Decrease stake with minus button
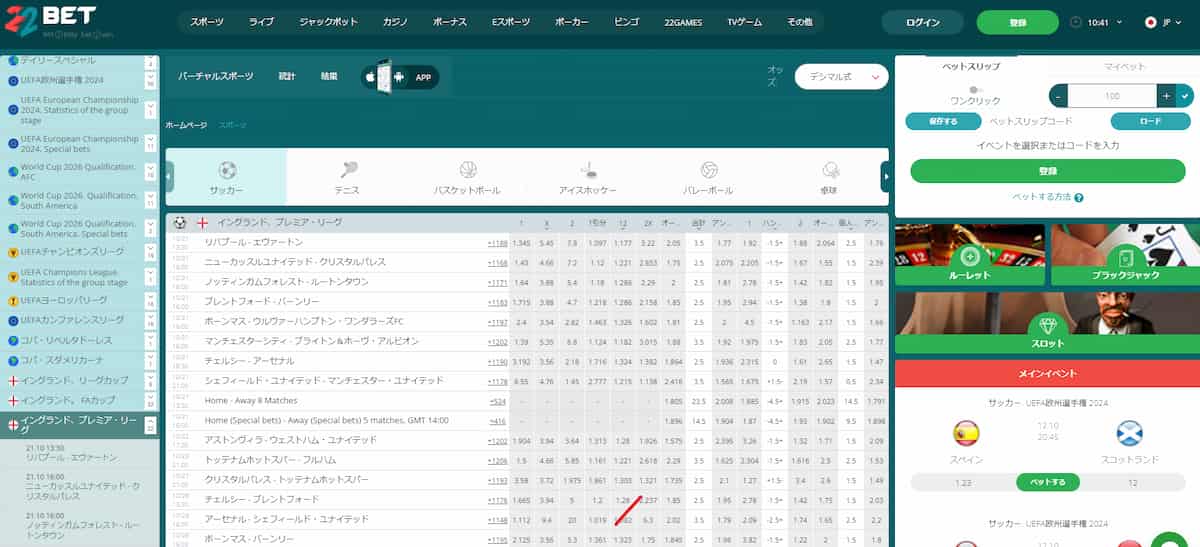The height and width of the screenshot is (547, 1200). coord(1059,96)
